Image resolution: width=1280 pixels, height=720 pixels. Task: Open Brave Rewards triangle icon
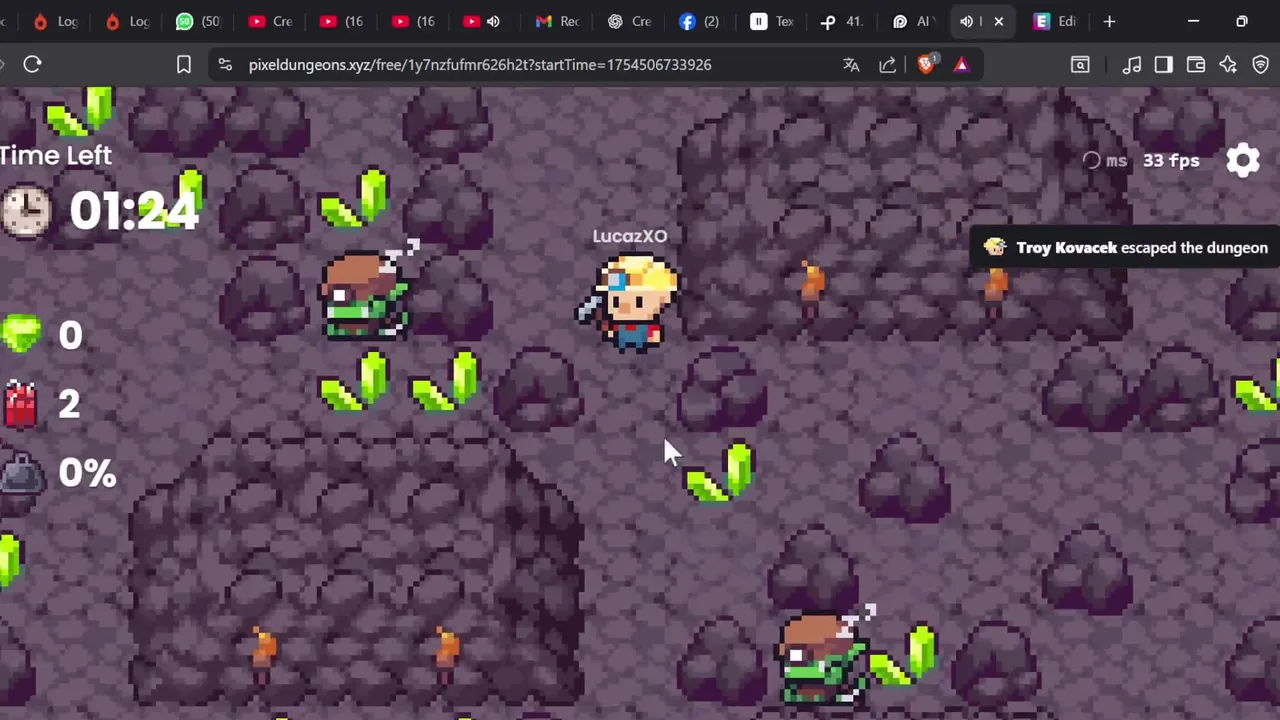[961, 64]
